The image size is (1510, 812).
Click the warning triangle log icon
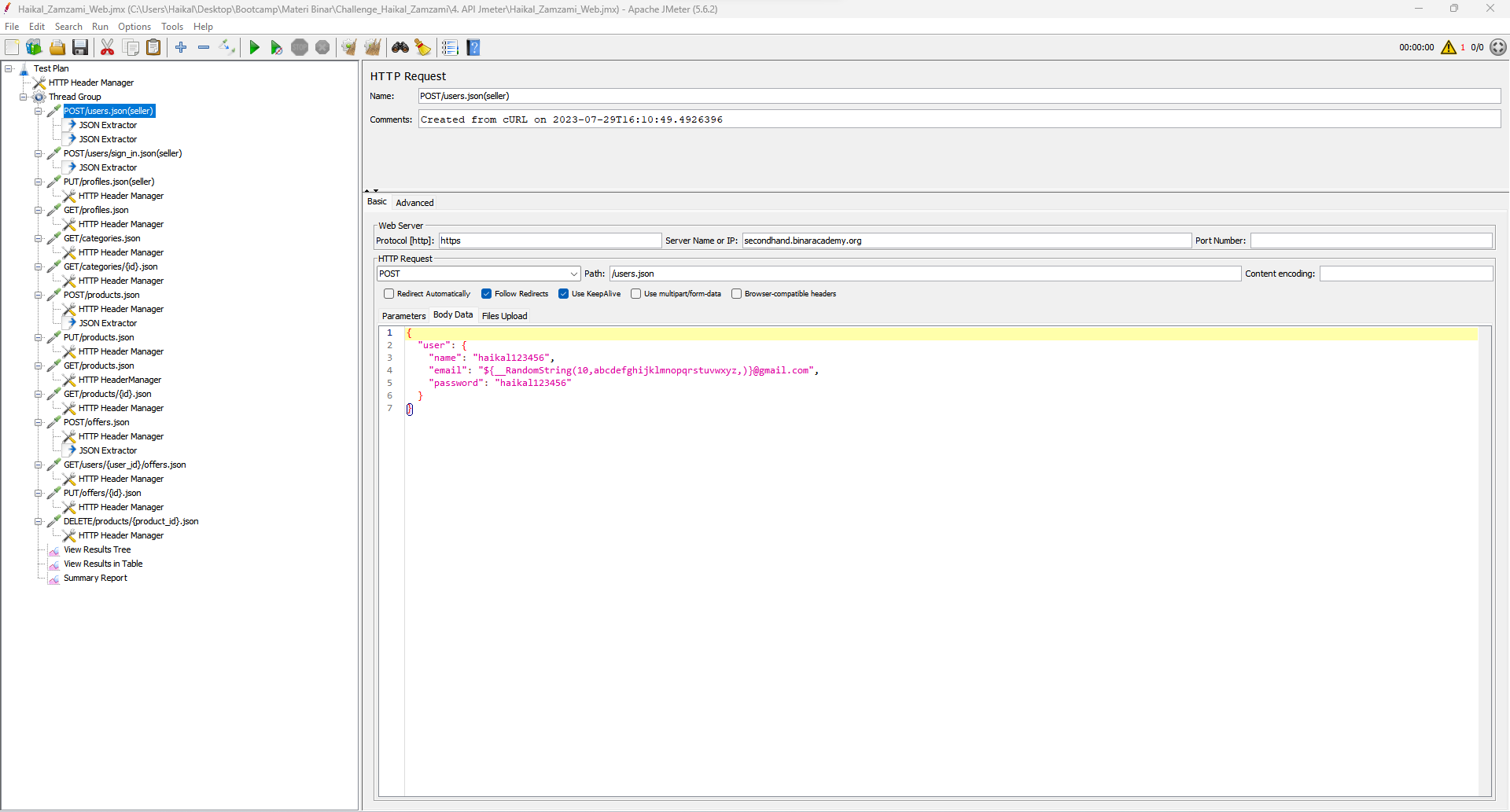[x=1449, y=48]
